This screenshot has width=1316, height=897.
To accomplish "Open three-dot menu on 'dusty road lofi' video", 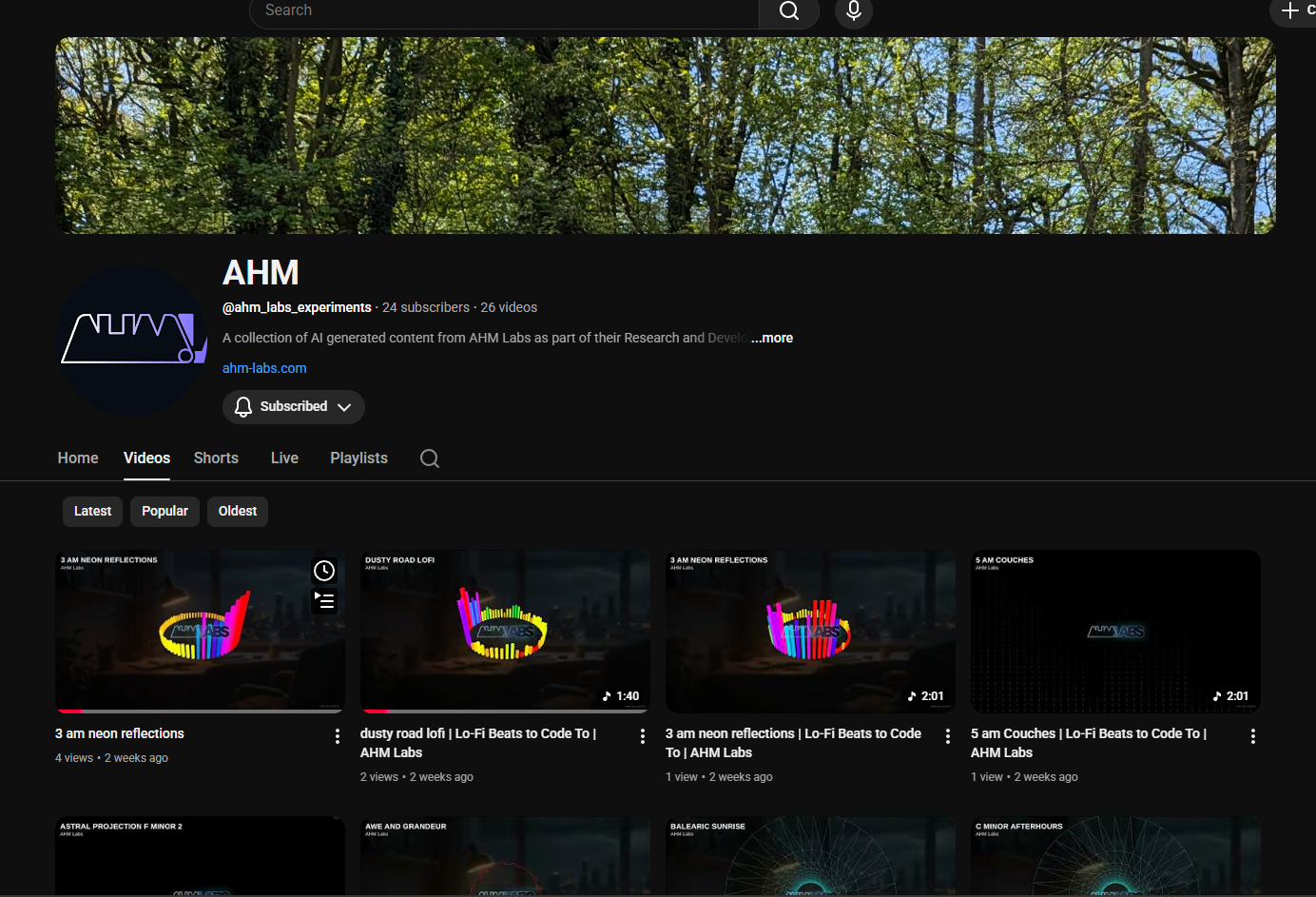I will point(642,735).
